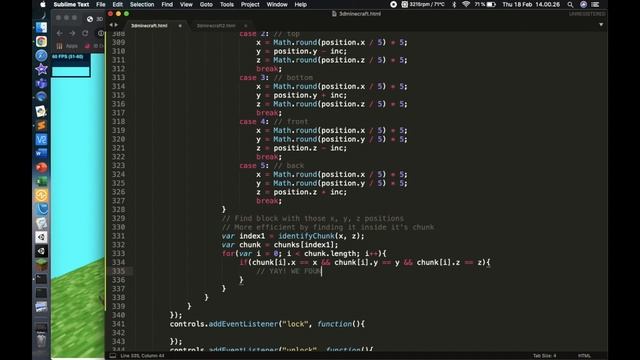Open the Wi-Fi status menu

click(x=466, y=4)
